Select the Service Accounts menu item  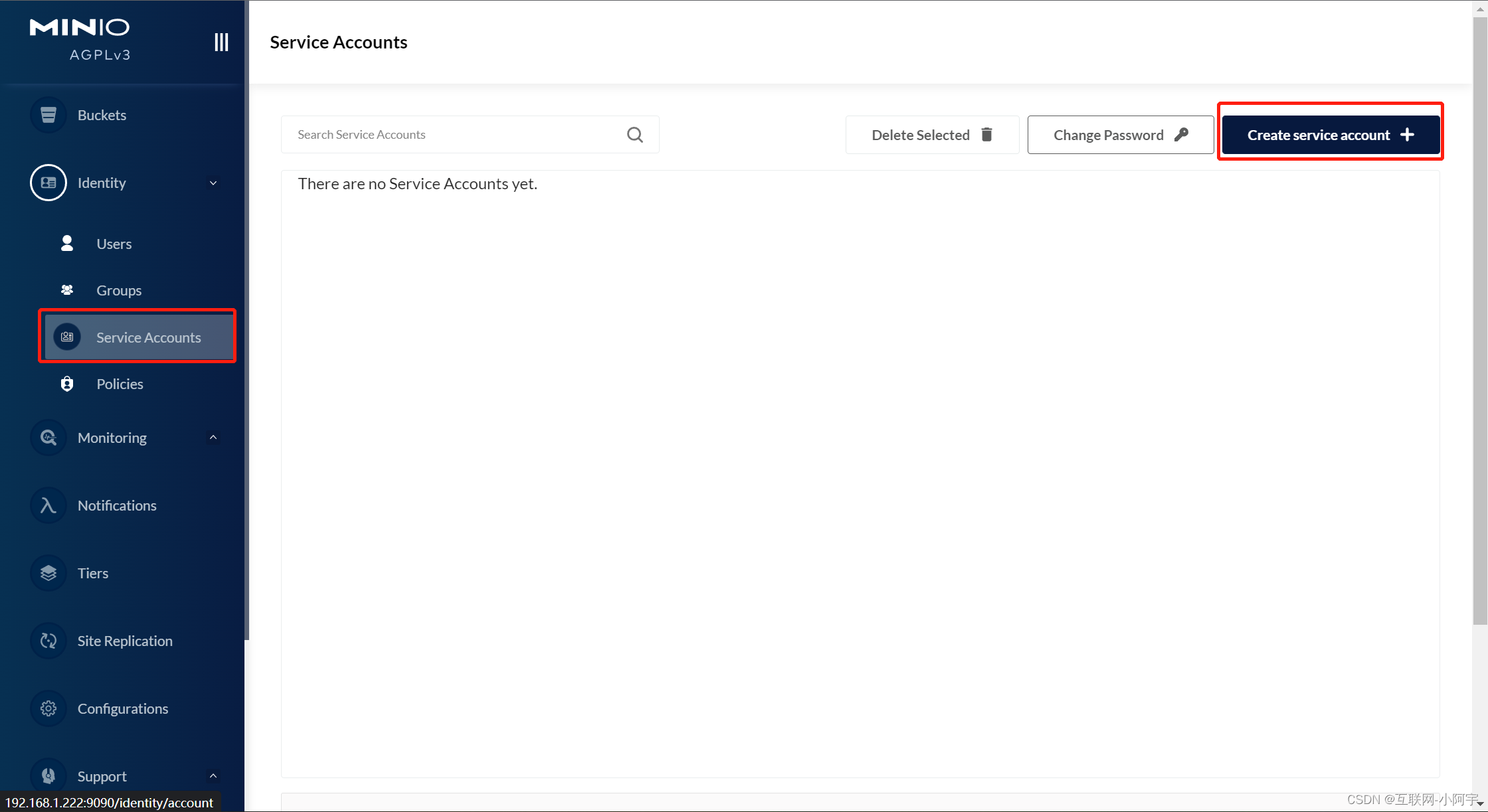(147, 337)
